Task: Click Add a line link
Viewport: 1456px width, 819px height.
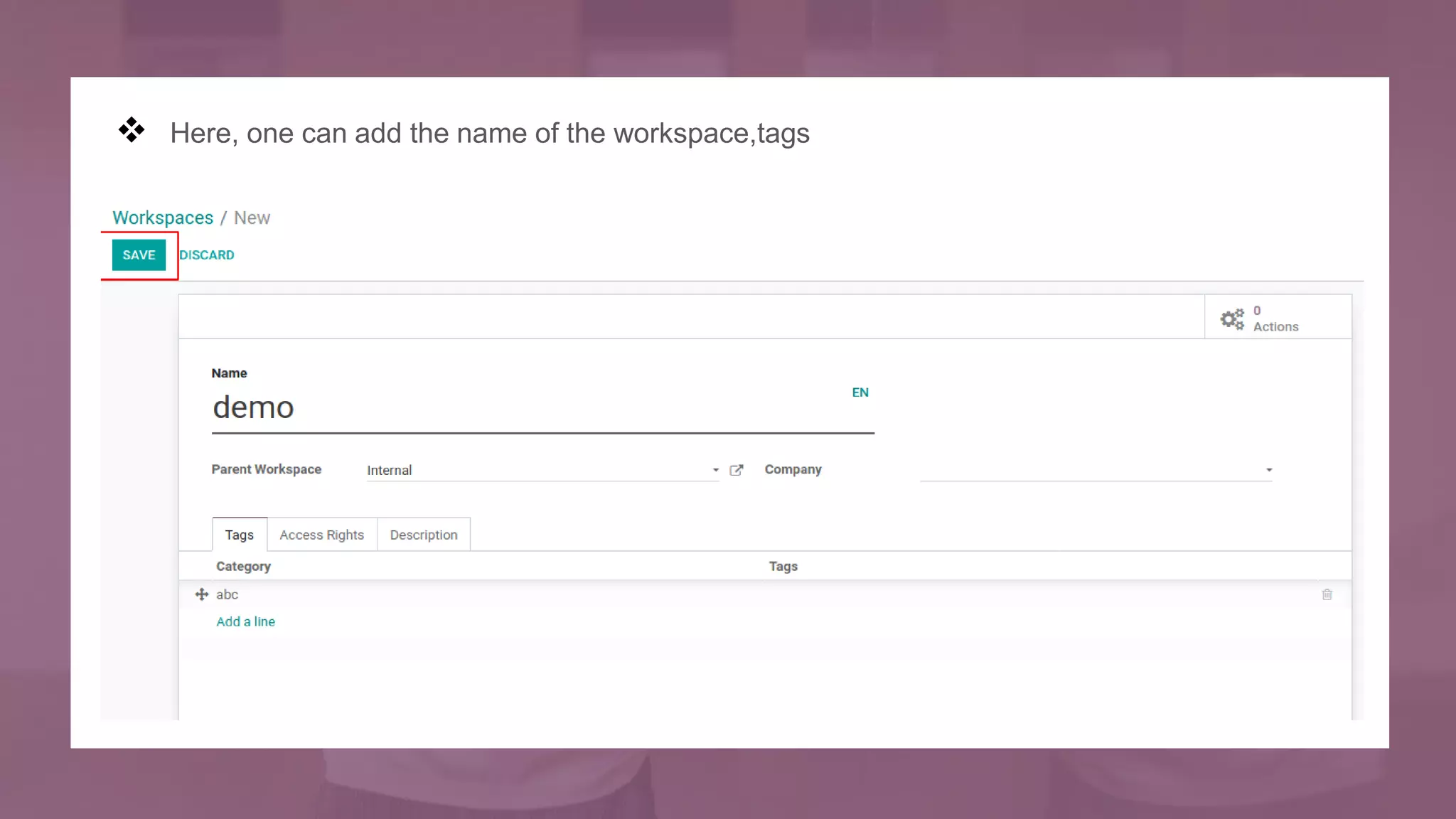Action: (x=245, y=621)
